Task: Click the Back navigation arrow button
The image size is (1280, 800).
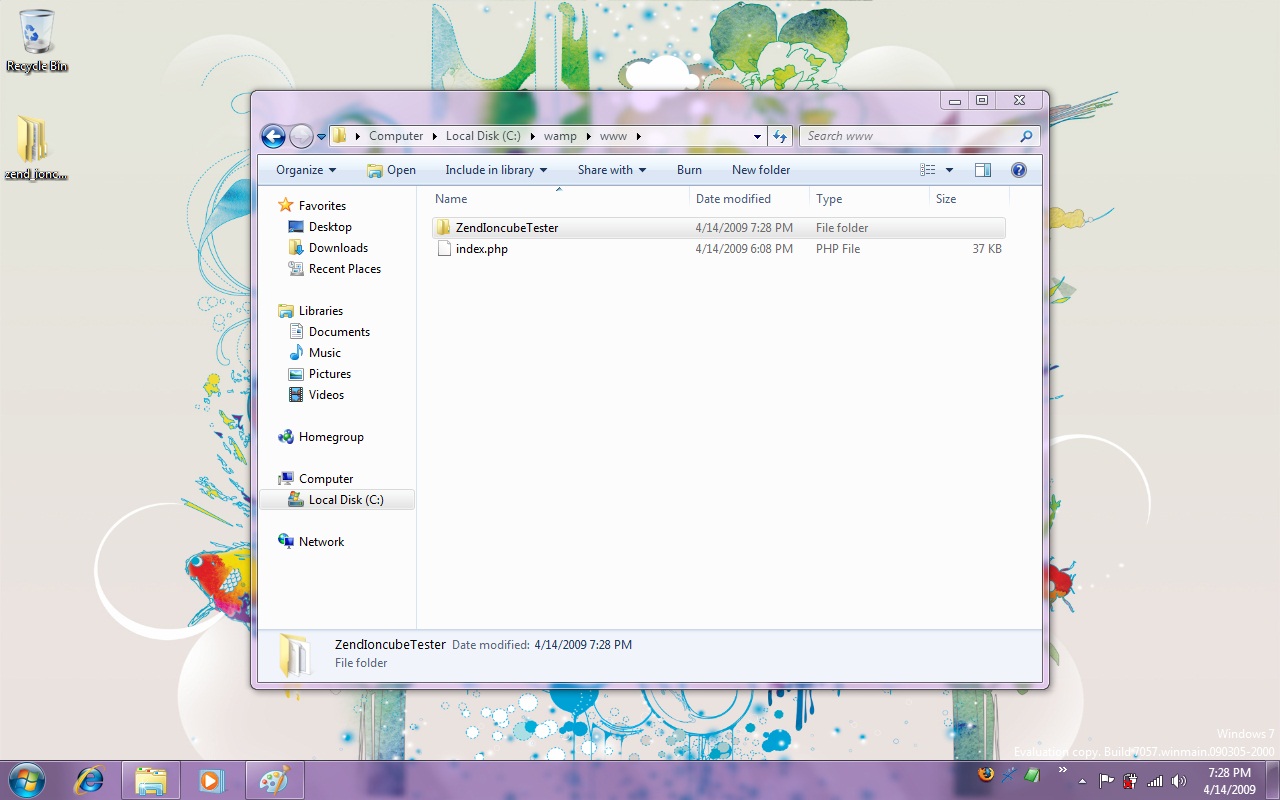Action: point(273,136)
